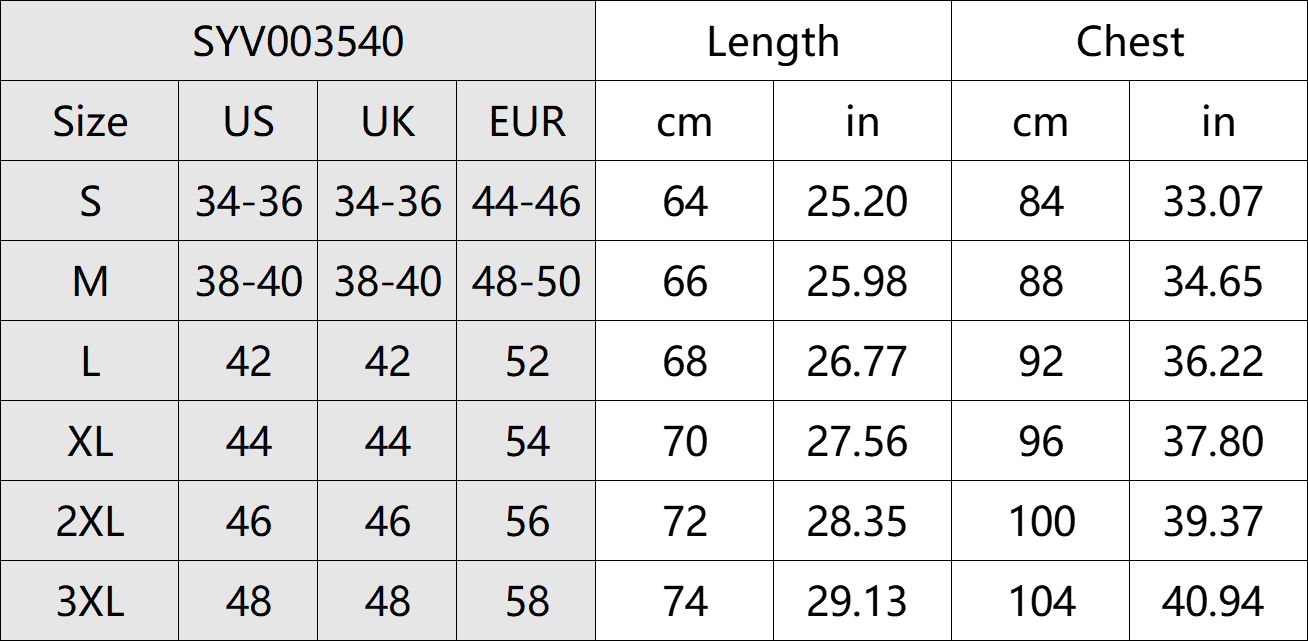Click the 2XL size row label
This screenshot has width=1308, height=641.
coord(90,522)
